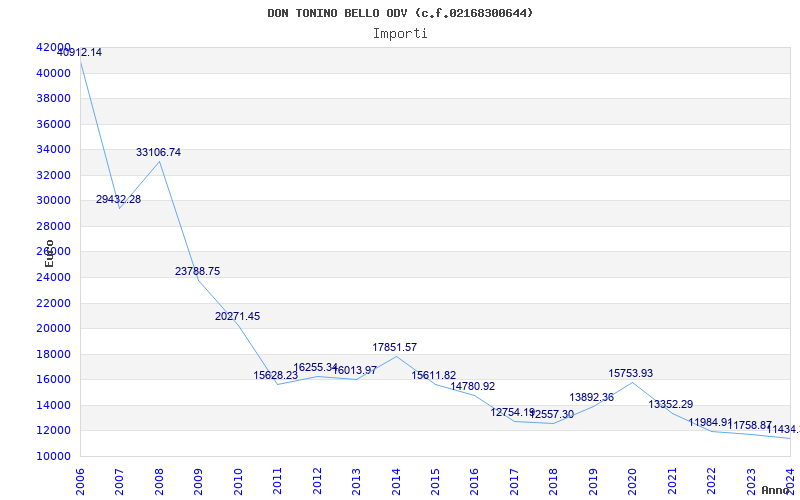
Task: Click the x-axis year 2012
Action: (x=317, y=482)
